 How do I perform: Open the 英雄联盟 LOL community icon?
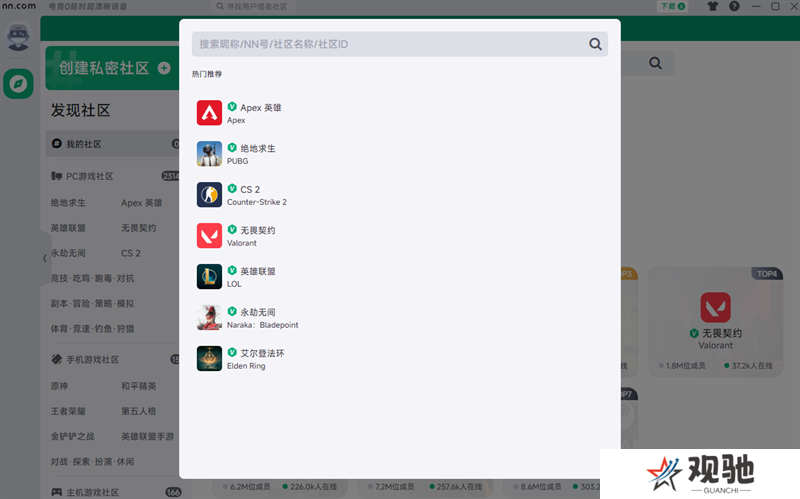[x=209, y=276]
